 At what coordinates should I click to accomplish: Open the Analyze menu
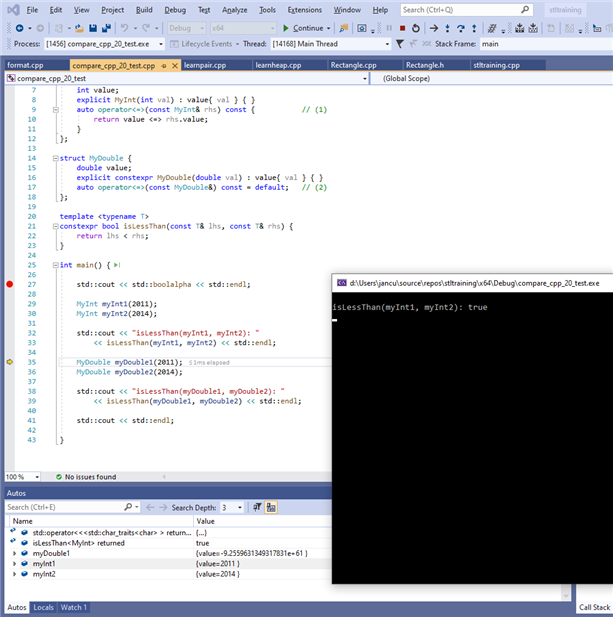pyautogui.click(x=234, y=9)
